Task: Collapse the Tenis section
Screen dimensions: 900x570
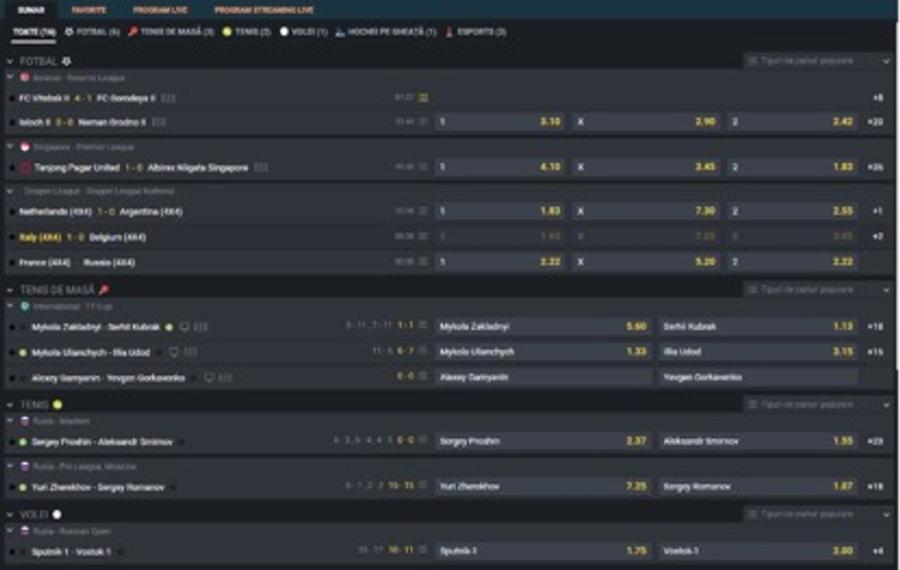Action: click(10, 405)
